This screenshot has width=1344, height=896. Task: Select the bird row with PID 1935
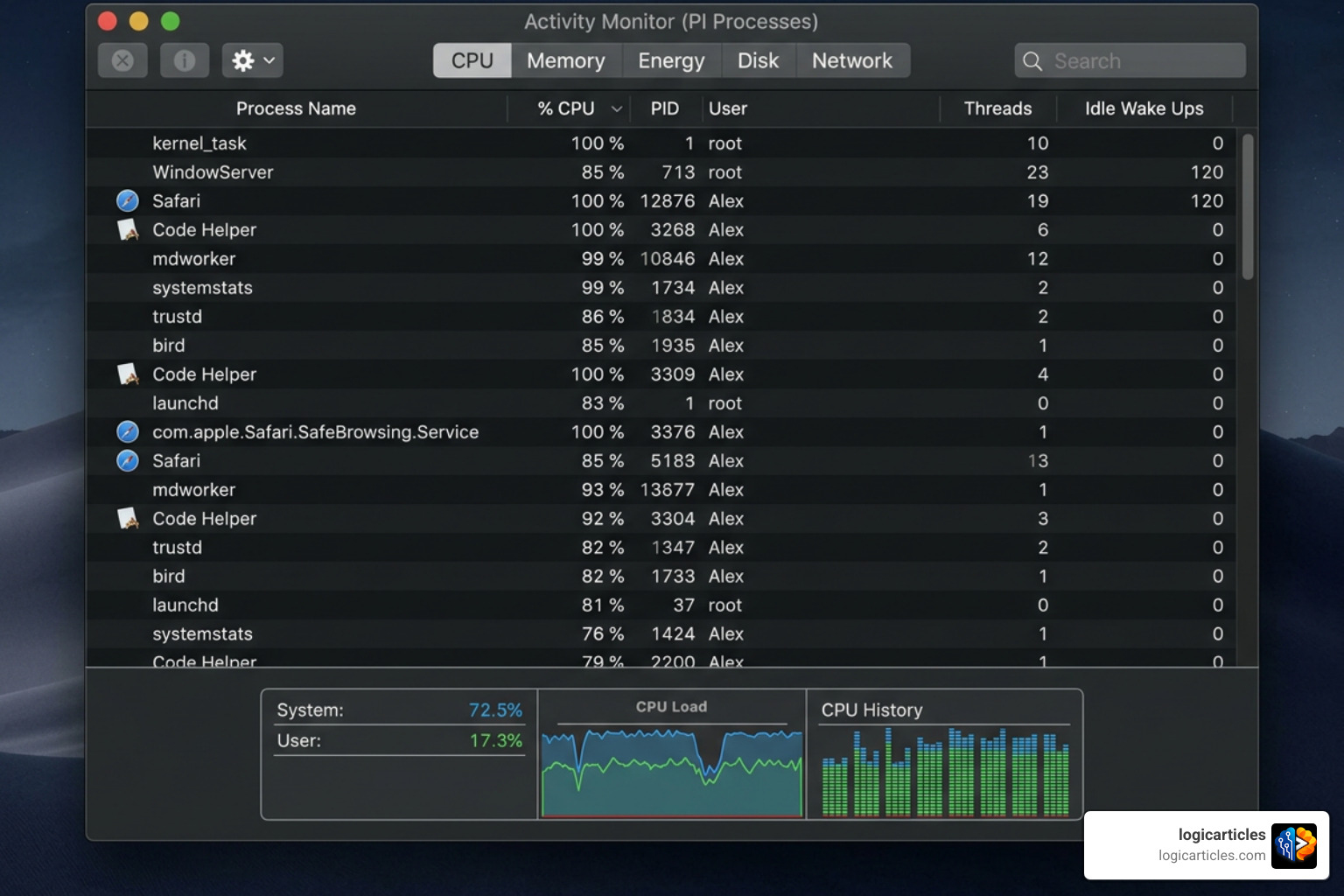[x=661, y=346]
